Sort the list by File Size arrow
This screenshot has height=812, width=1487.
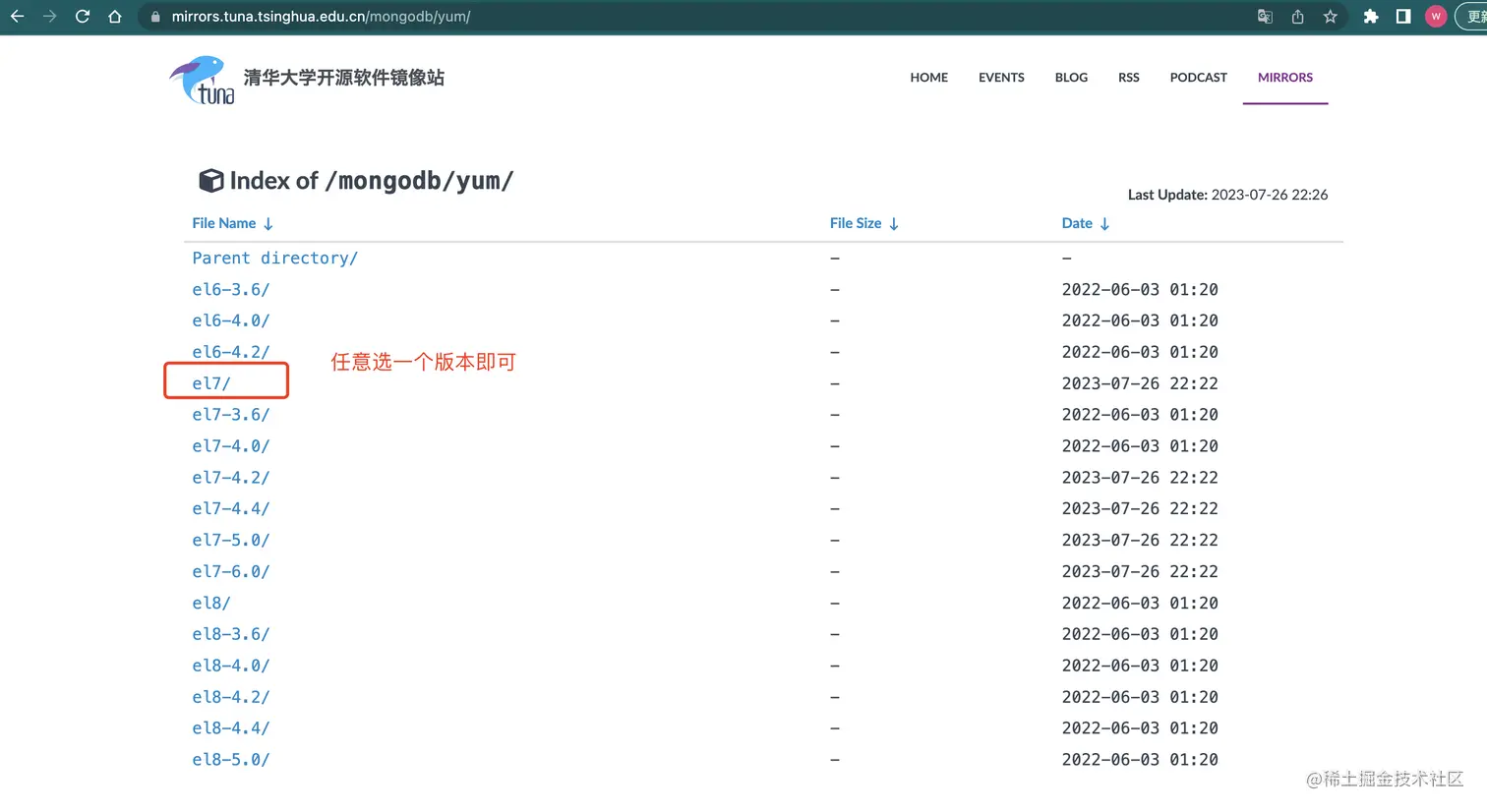tap(894, 224)
